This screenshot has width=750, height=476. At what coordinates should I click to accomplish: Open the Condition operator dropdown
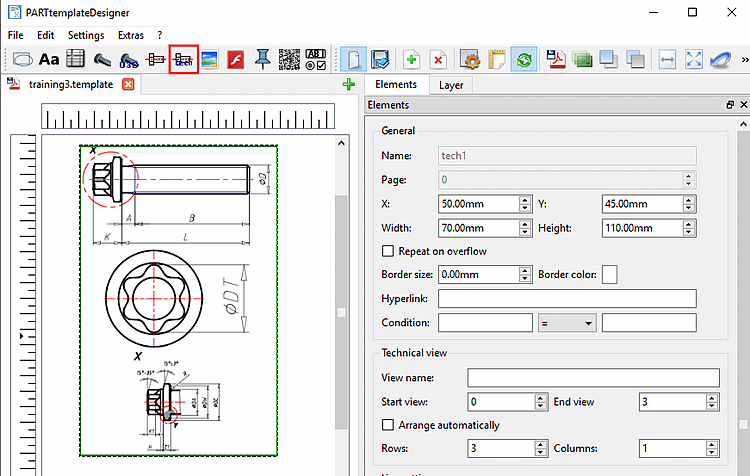(x=568, y=323)
